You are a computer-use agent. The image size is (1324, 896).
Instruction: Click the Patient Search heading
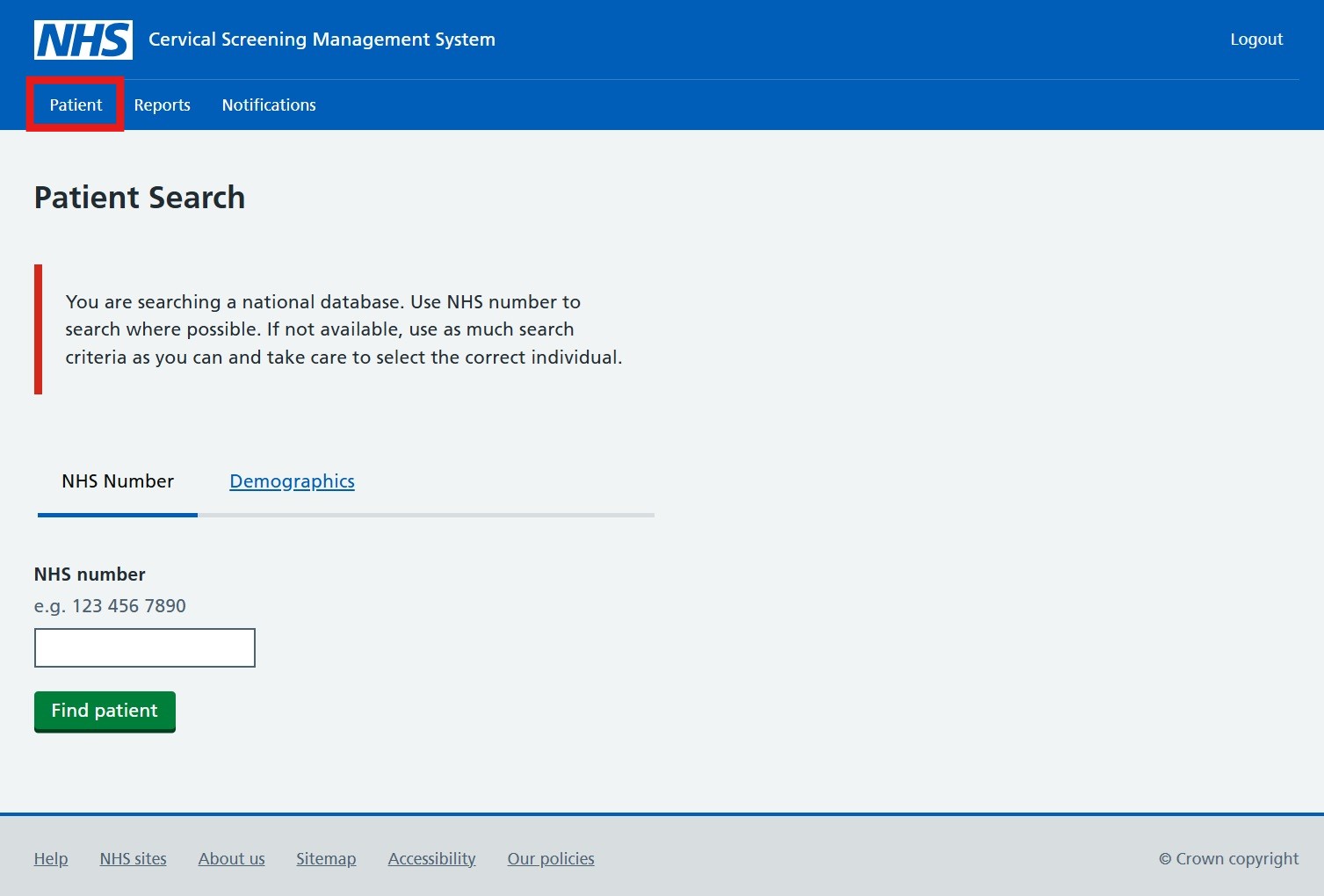coord(140,198)
